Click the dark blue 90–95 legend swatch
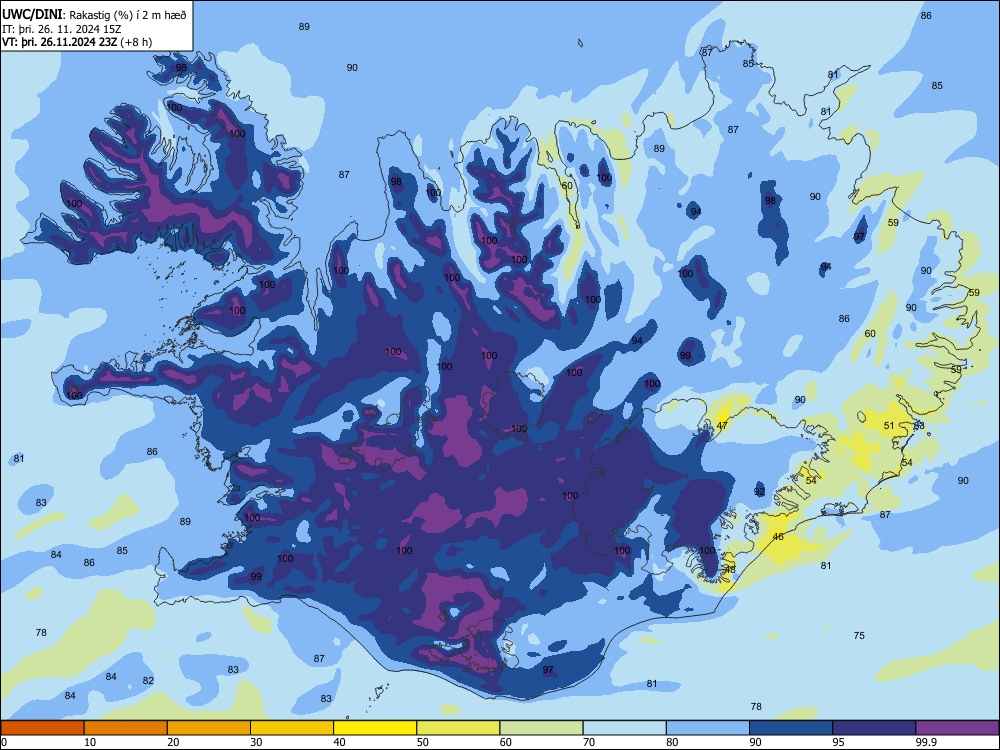 tap(791, 728)
